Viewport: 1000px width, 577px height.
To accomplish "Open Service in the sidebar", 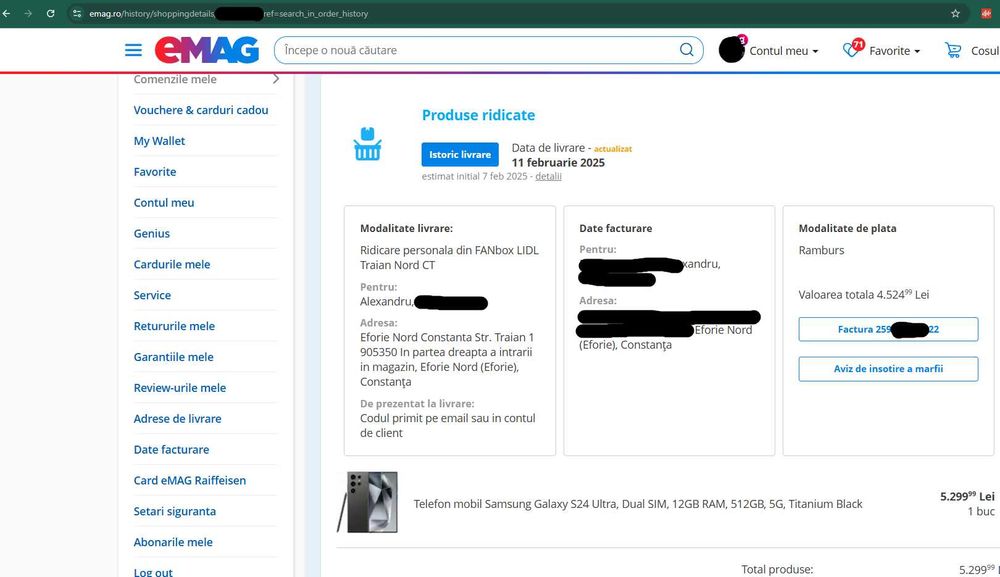I will tap(152, 295).
